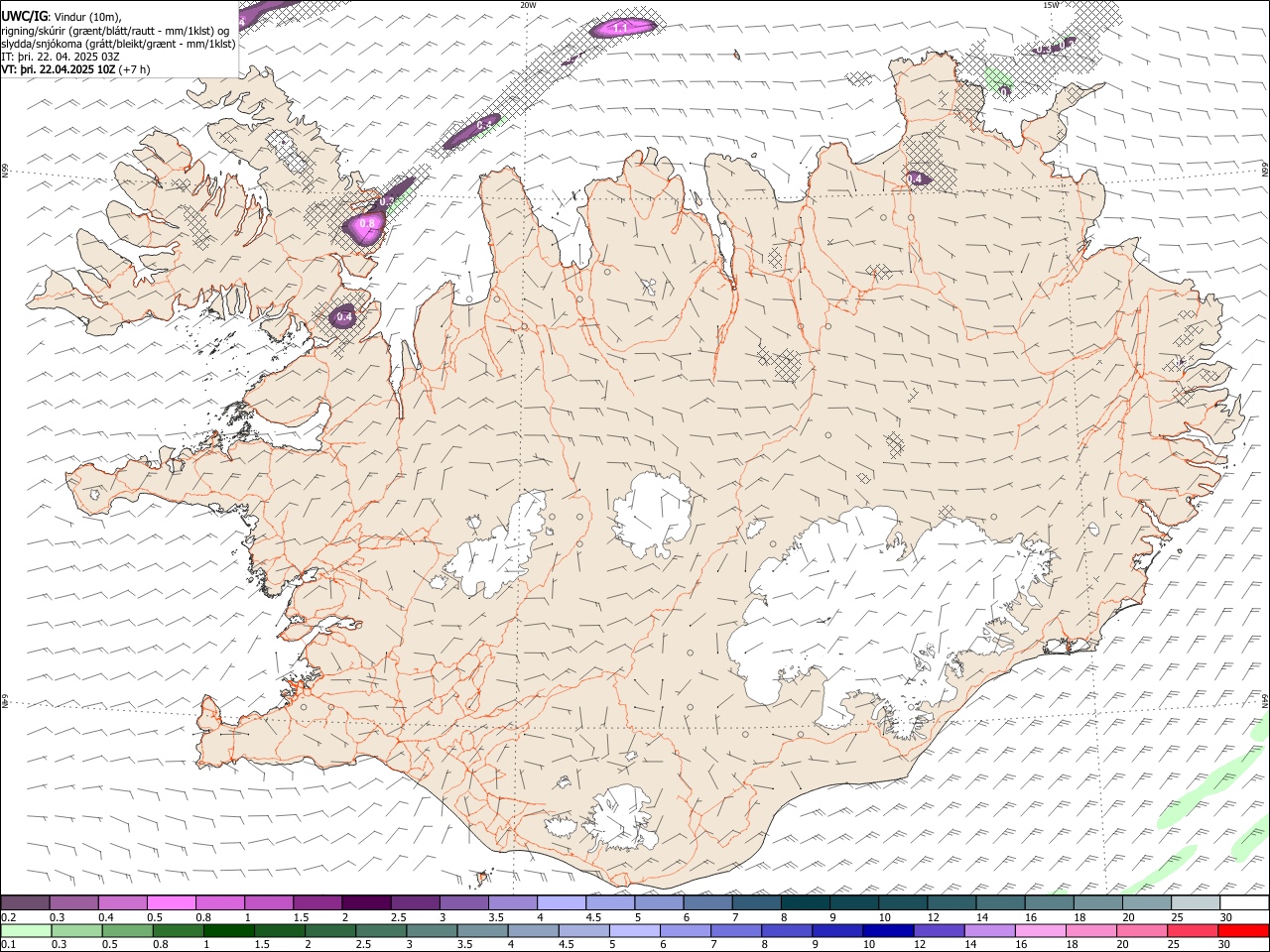Click the 'IT: þri. 22. 04. 2025 03Z' line
The image size is (1270, 952).
(x=60, y=57)
